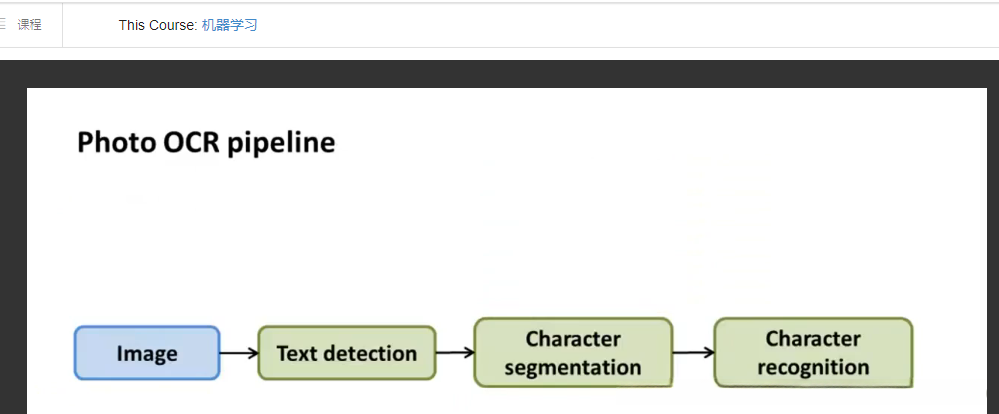The image size is (999, 414).
Task: Click the arrow pointing into Character recognition
Action: point(693,352)
